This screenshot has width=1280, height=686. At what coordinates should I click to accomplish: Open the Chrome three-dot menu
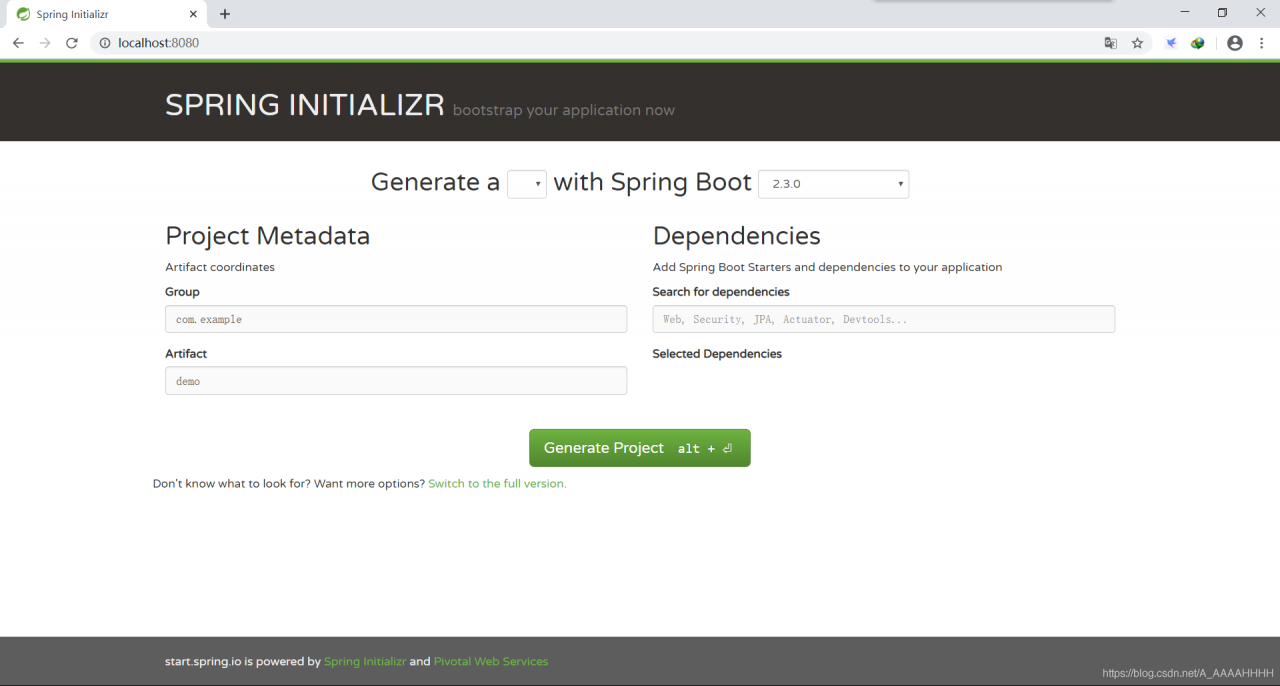pos(1263,43)
